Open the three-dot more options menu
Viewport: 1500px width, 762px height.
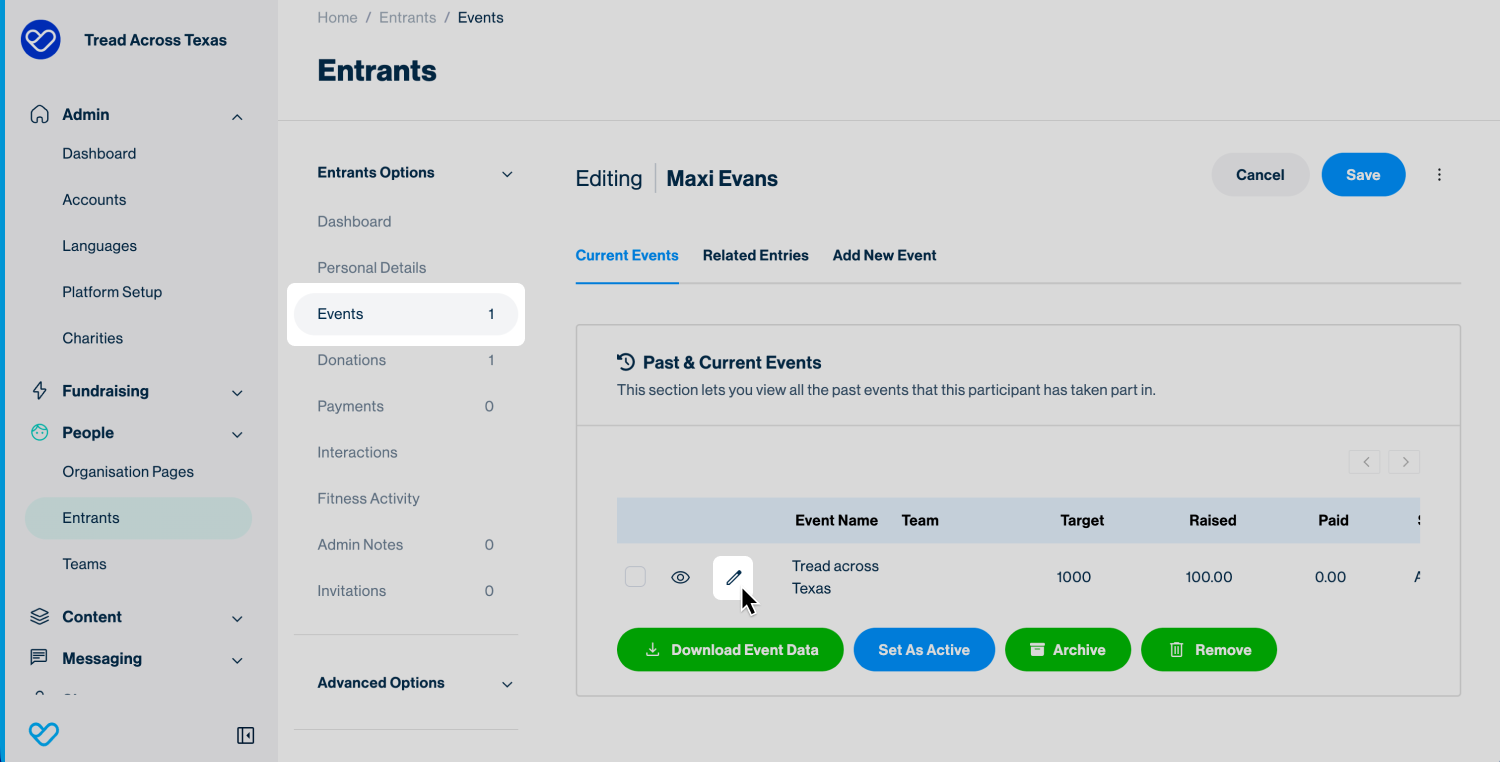[1439, 175]
